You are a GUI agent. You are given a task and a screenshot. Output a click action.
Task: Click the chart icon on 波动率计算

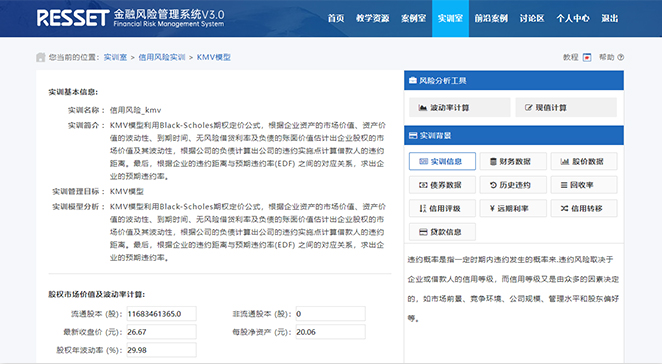tap(423, 108)
